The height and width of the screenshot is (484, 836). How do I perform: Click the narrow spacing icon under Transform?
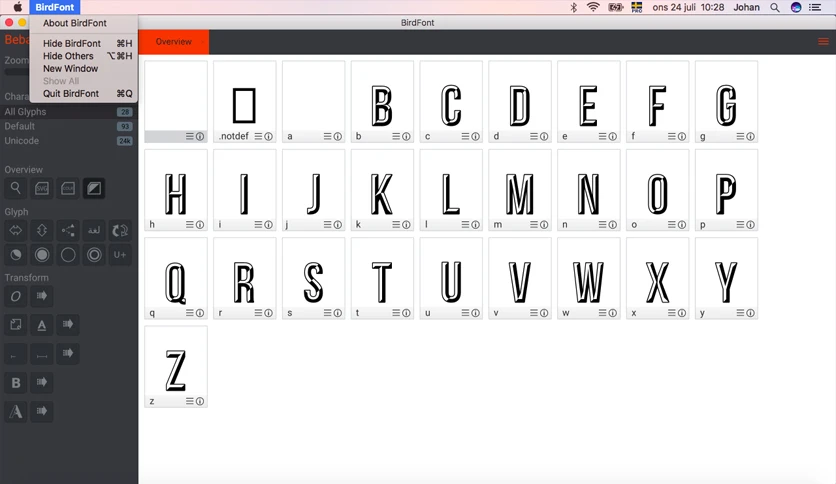tap(15, 353)
